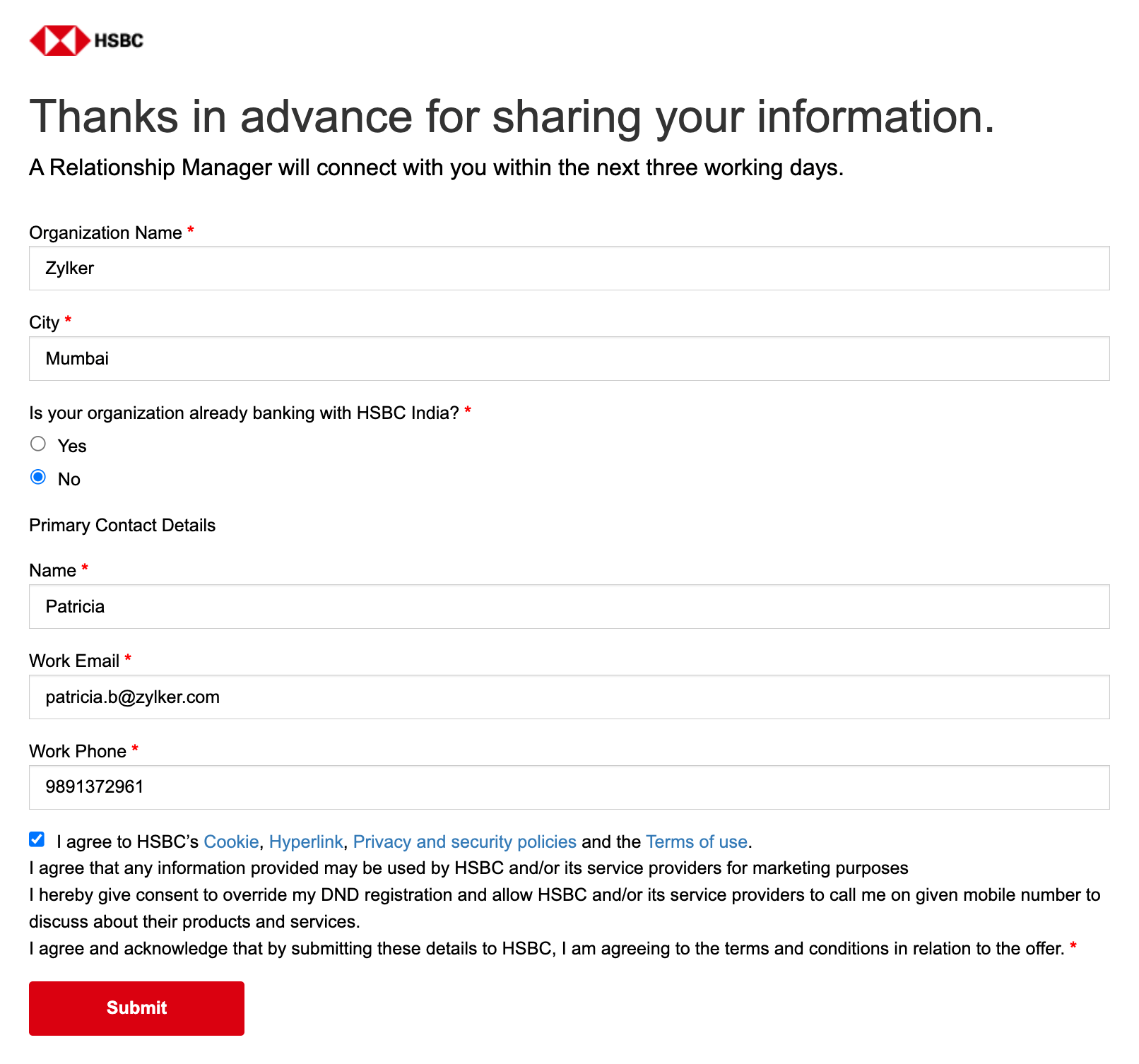Open the Terms of use link
This screenshot has width=1139, height=1064.
pos(697,841)
